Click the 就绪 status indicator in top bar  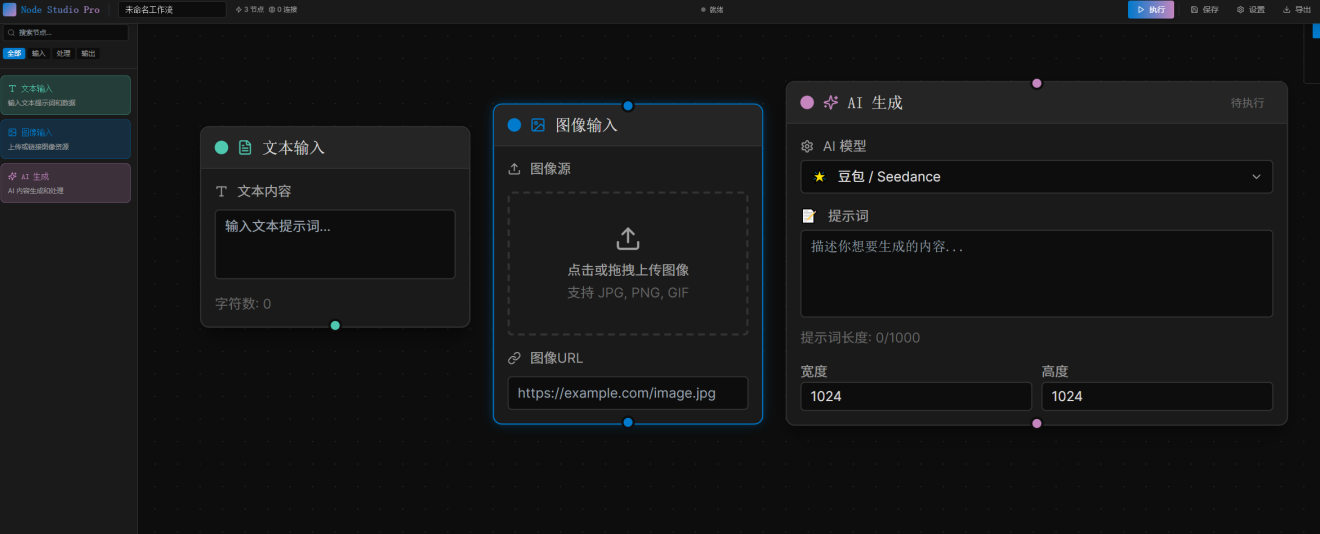click(x=713, y=9)
